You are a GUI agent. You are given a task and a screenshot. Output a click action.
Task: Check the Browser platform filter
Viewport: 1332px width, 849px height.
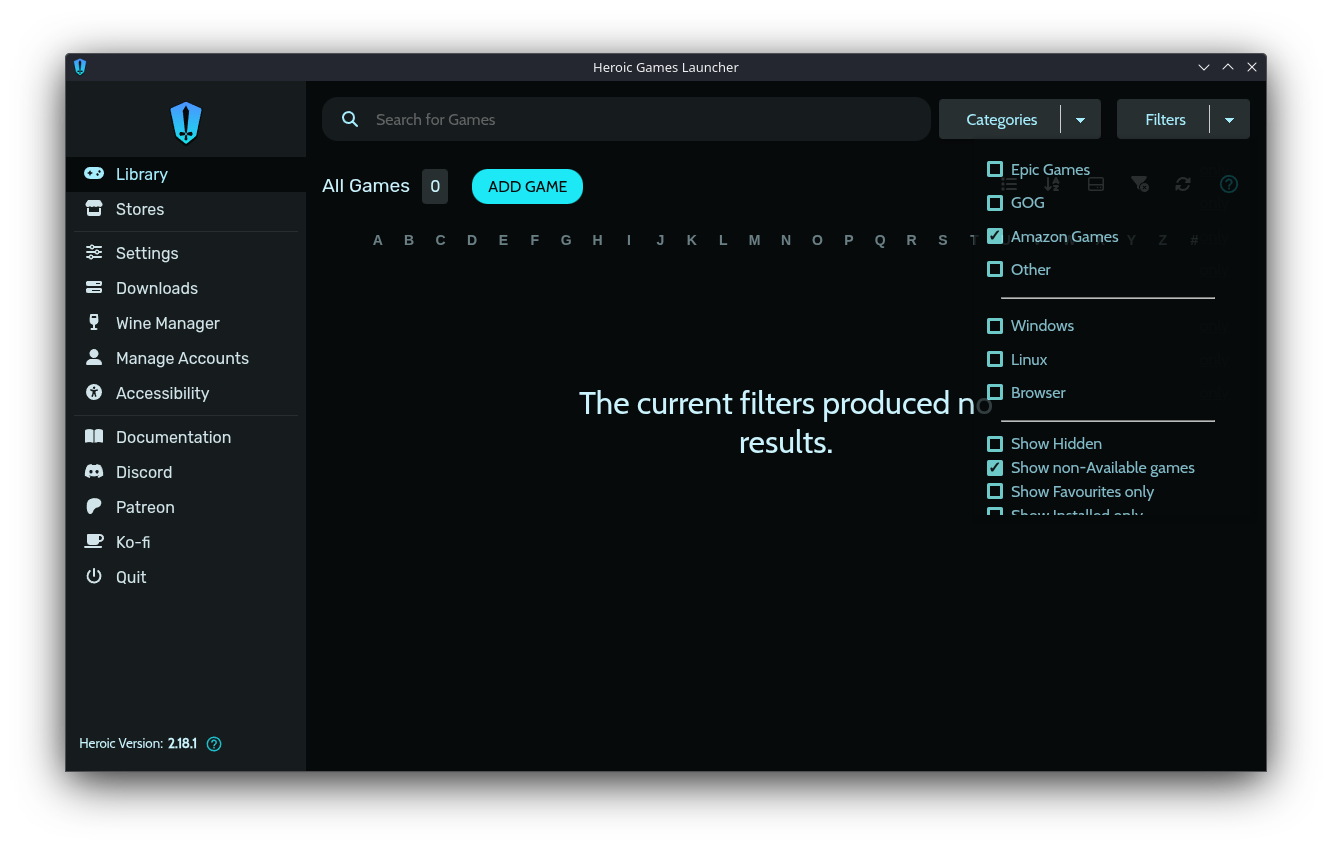(x=995, y=392)
